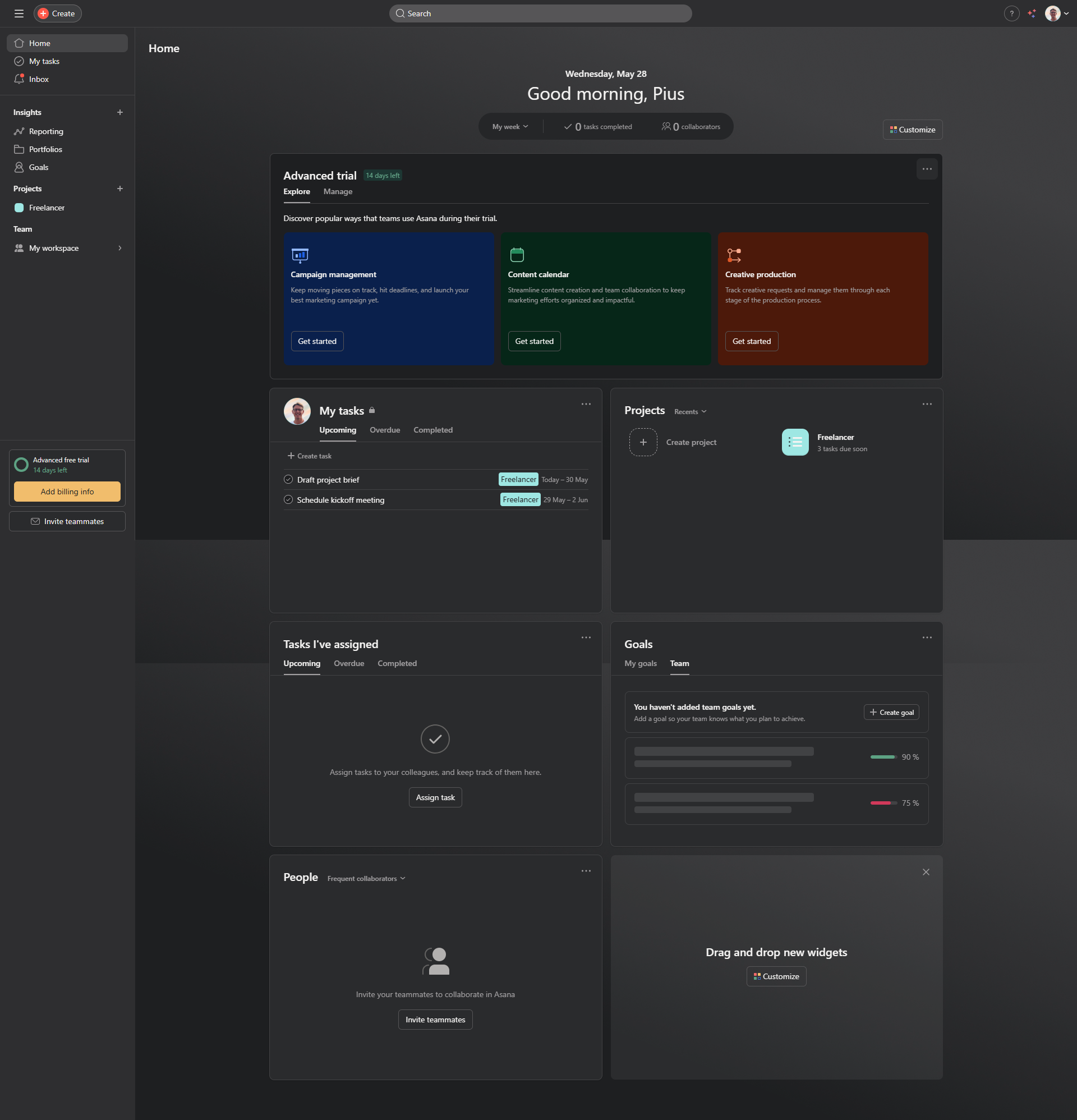Click the profile avatar in top bar
This screenshot has width=1077, height=1120.
point(1052,13)
